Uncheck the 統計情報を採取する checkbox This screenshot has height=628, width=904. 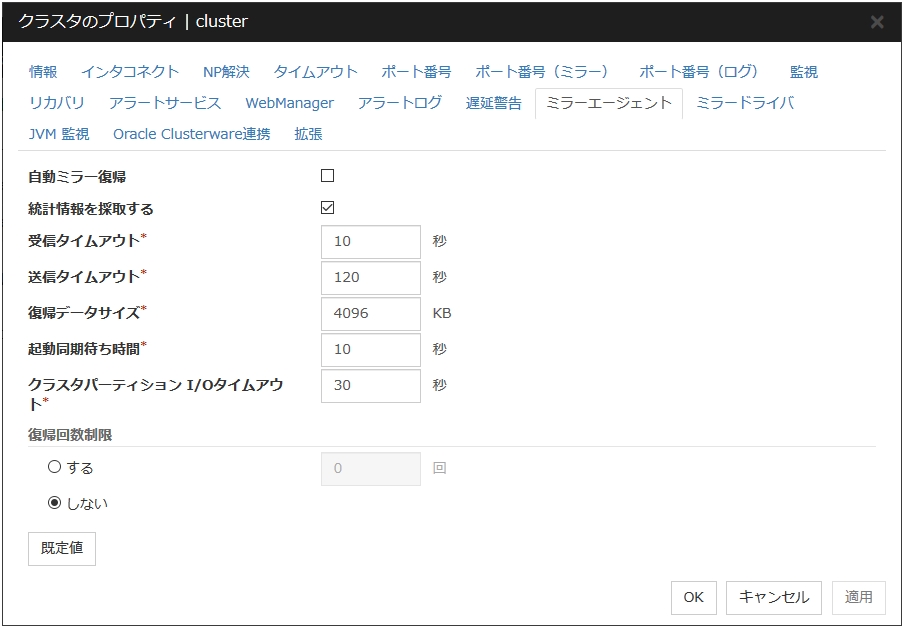(x=327, y=208)
